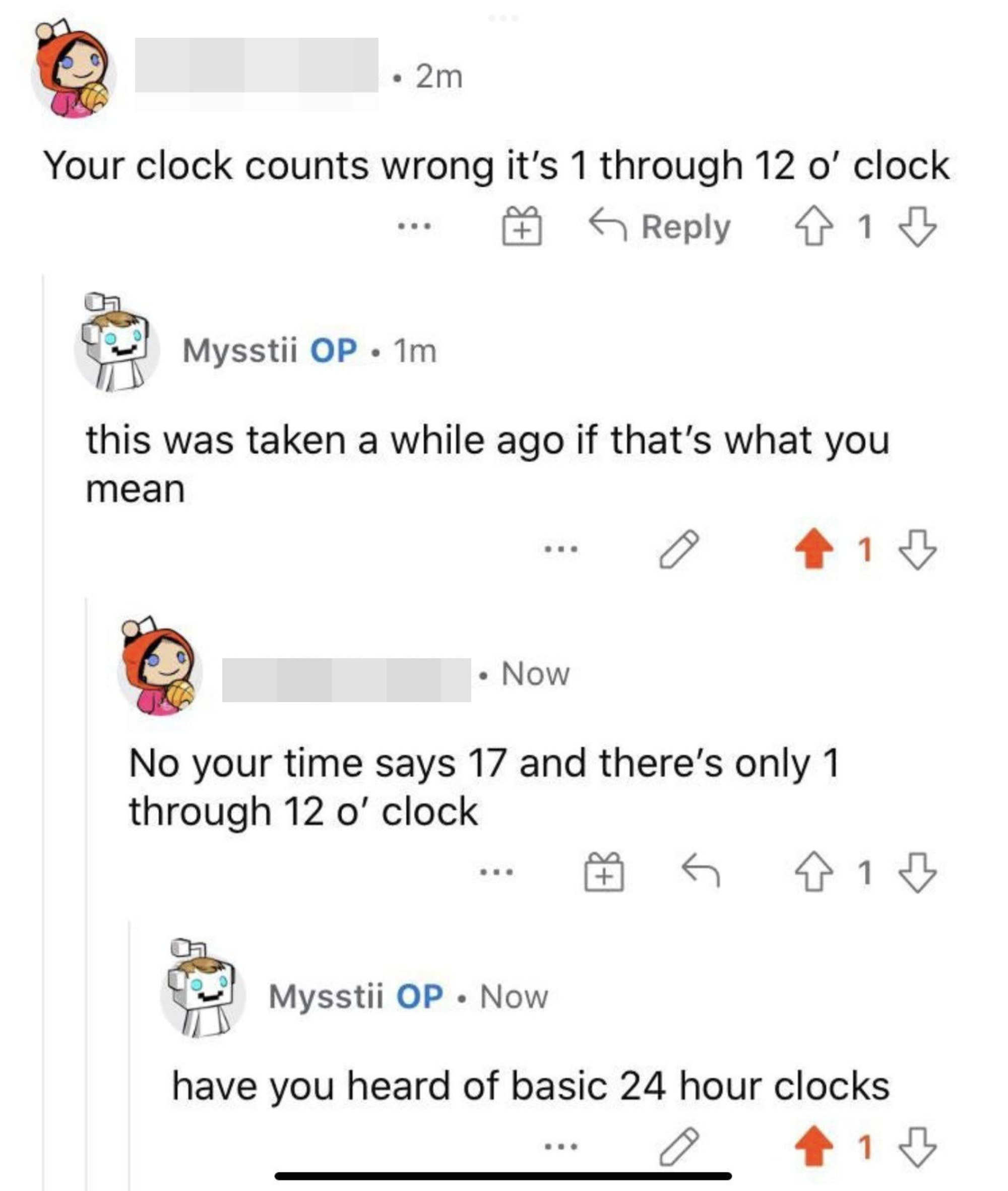
Task: Edit the 'this was taken a while ago' comment
Action: click(x=678, y=549)
